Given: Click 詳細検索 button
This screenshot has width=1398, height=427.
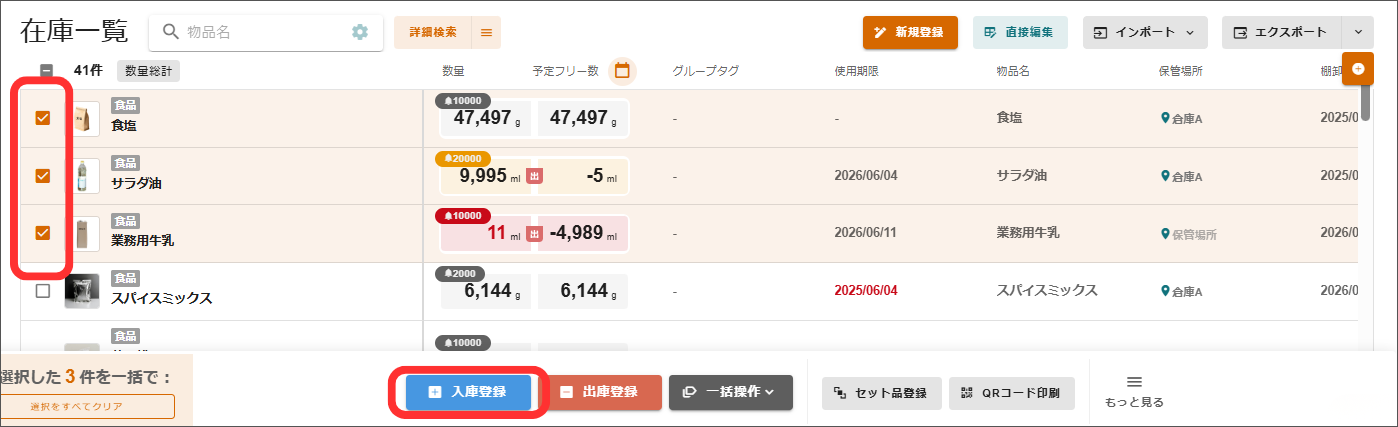Looking at the screenshot, I should coord(432,32).
